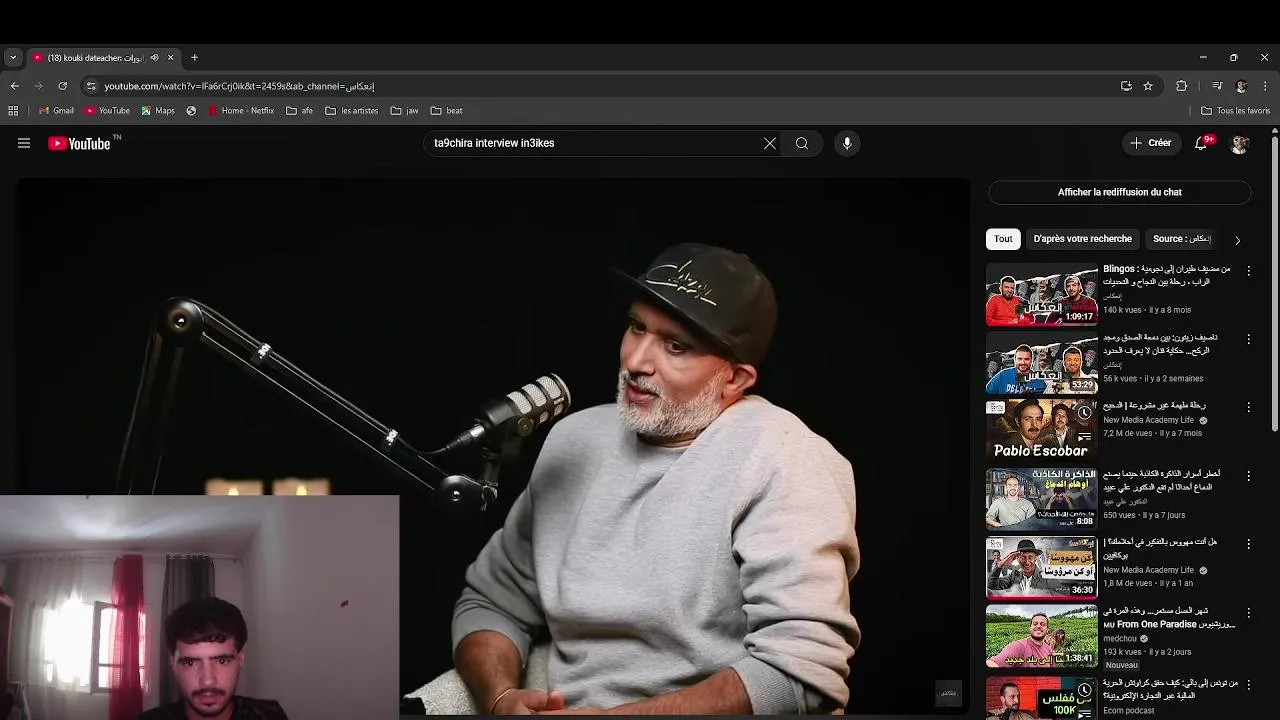Image resolution: width=1280 pixels, height=720 pixels.
Task: Select D'après votre recherche chip
Action: coord(1083,239)
